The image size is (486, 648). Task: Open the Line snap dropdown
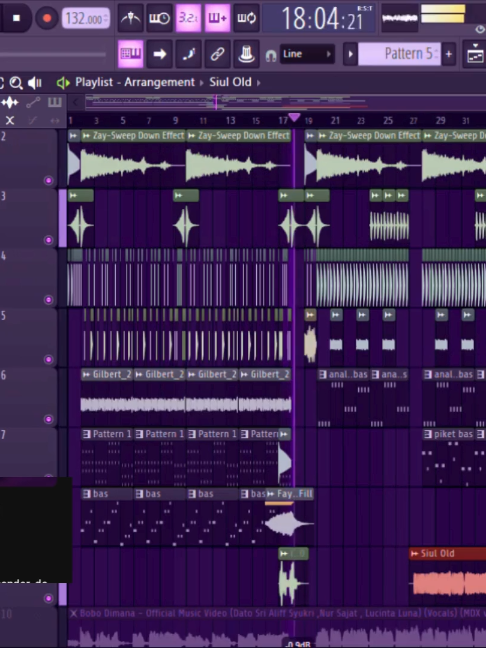pos(307,54)
